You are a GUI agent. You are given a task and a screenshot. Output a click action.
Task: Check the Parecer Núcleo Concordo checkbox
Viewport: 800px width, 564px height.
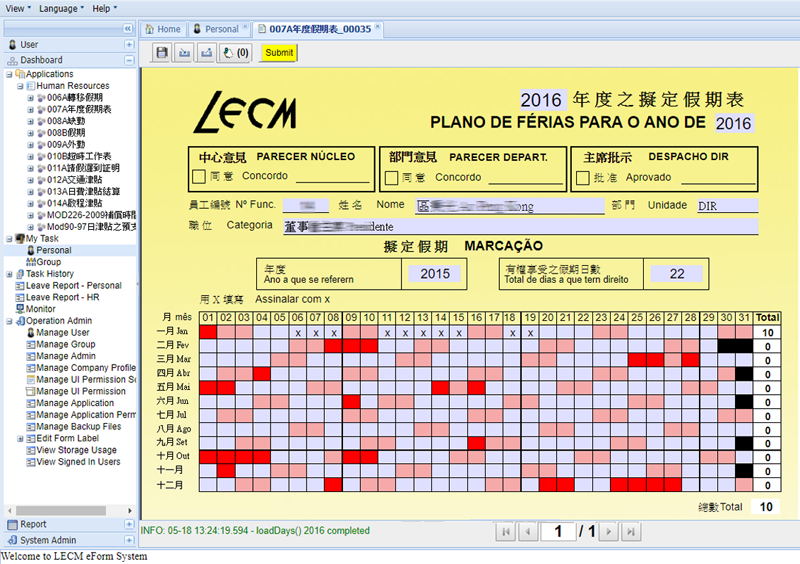pos(199,178)
